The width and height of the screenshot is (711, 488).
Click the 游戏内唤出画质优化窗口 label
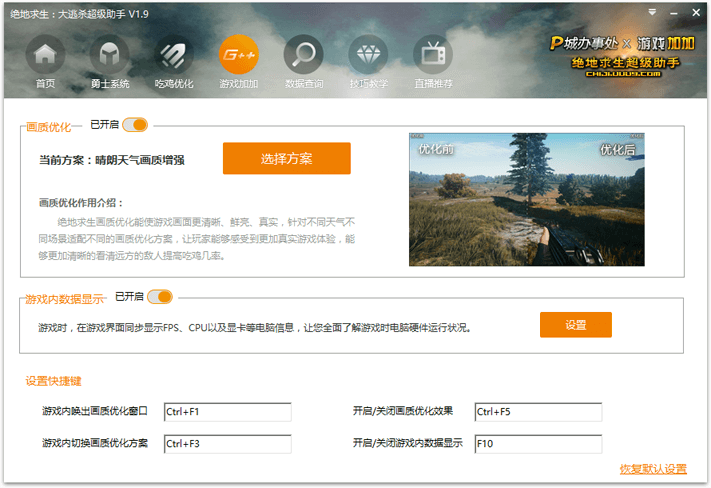95,411
